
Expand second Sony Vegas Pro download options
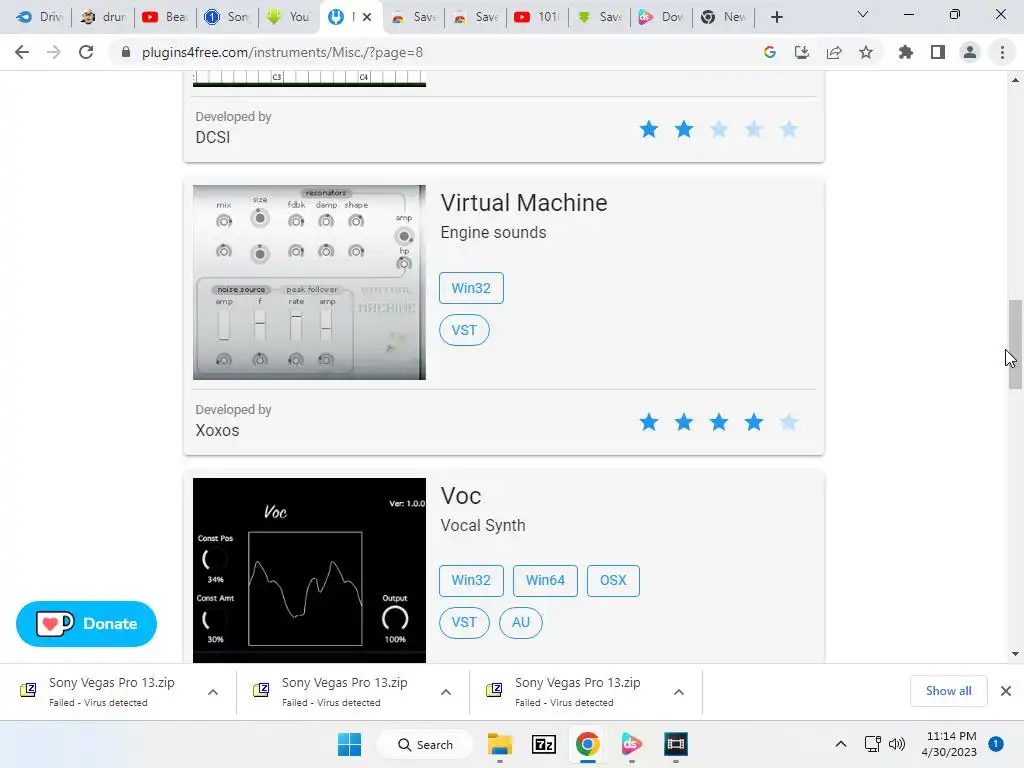[446, 692]
